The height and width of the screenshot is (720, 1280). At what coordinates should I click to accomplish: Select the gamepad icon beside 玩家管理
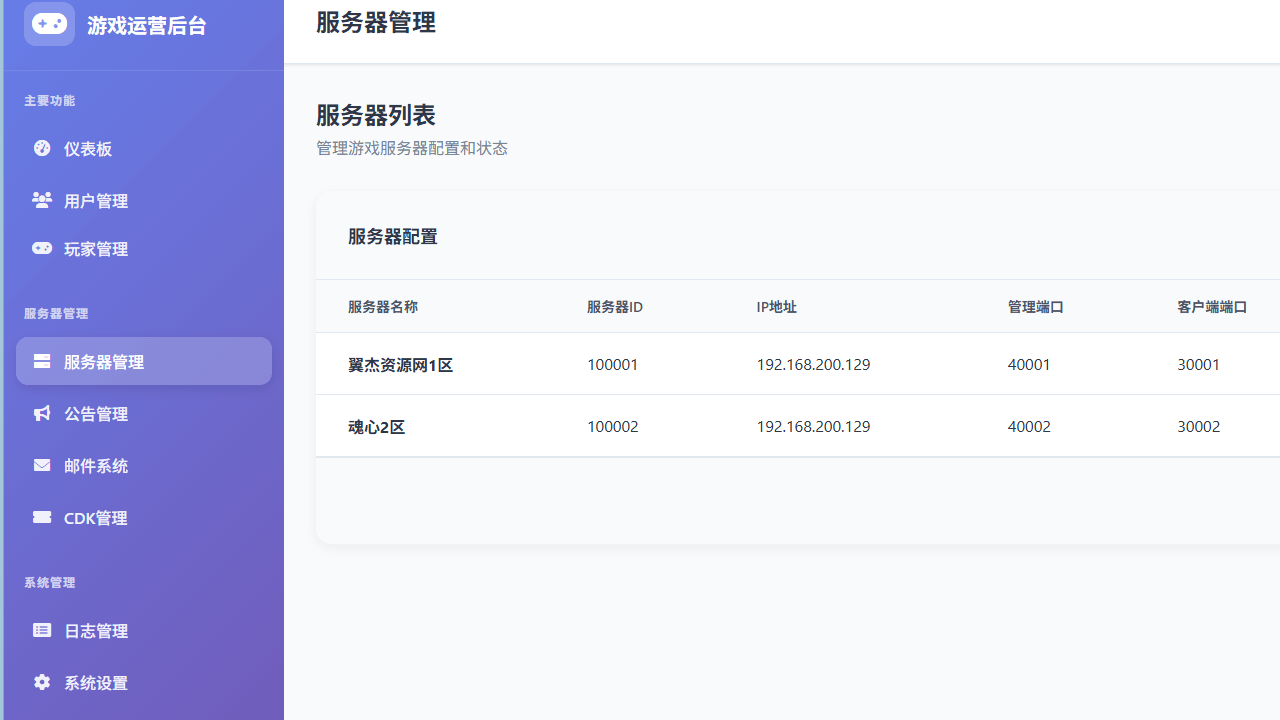(x=41, y=248)
